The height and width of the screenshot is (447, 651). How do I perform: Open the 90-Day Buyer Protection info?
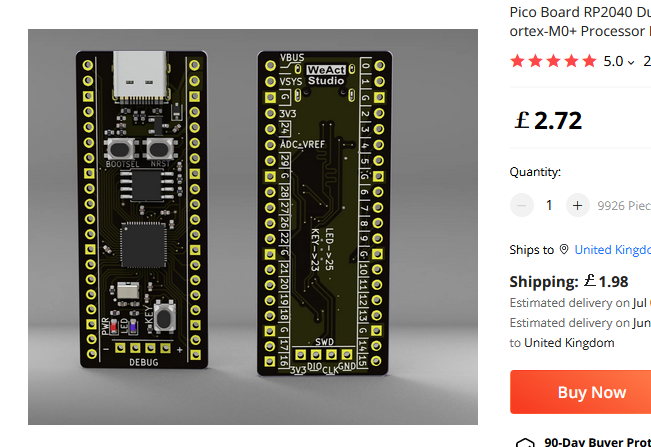tap(597, 442)
